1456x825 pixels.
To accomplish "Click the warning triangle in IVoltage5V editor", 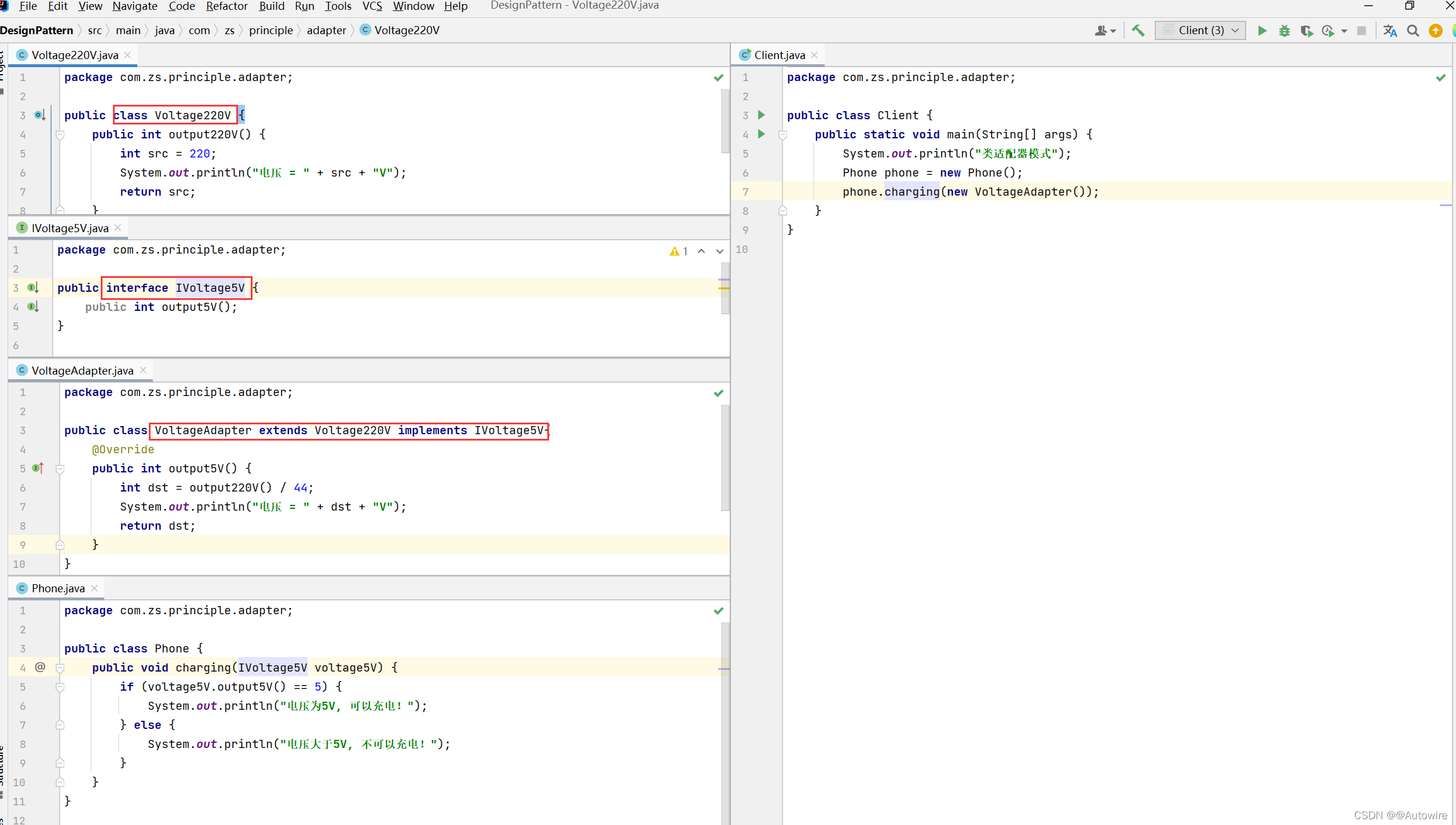I will click(x=675, y=251).
